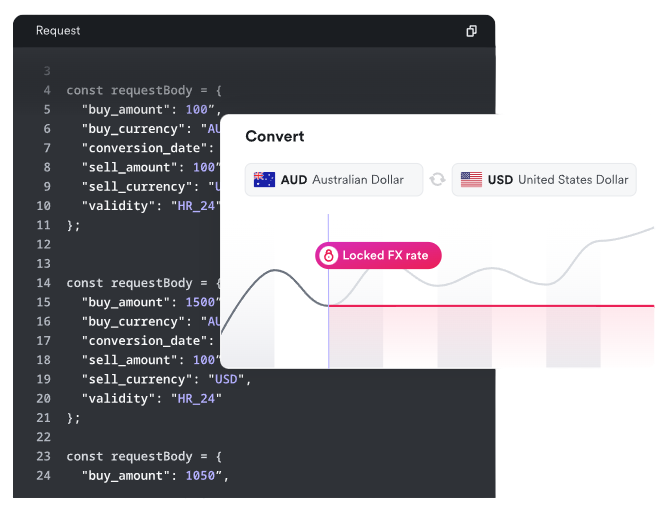Click the vertical purple marker line on the chart
Viewport: 669px width, 511px height.
328,330
